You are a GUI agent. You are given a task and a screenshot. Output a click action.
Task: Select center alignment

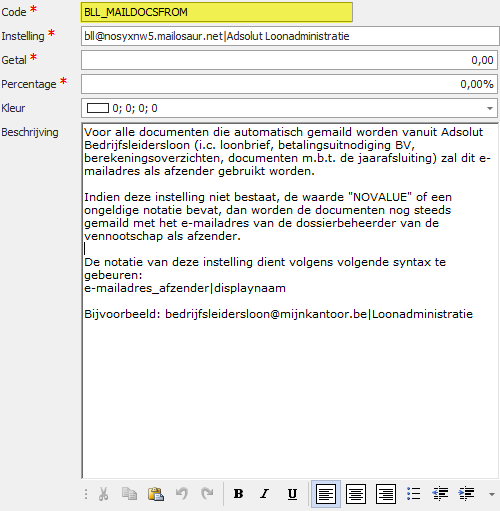click(x=356, y=494)
